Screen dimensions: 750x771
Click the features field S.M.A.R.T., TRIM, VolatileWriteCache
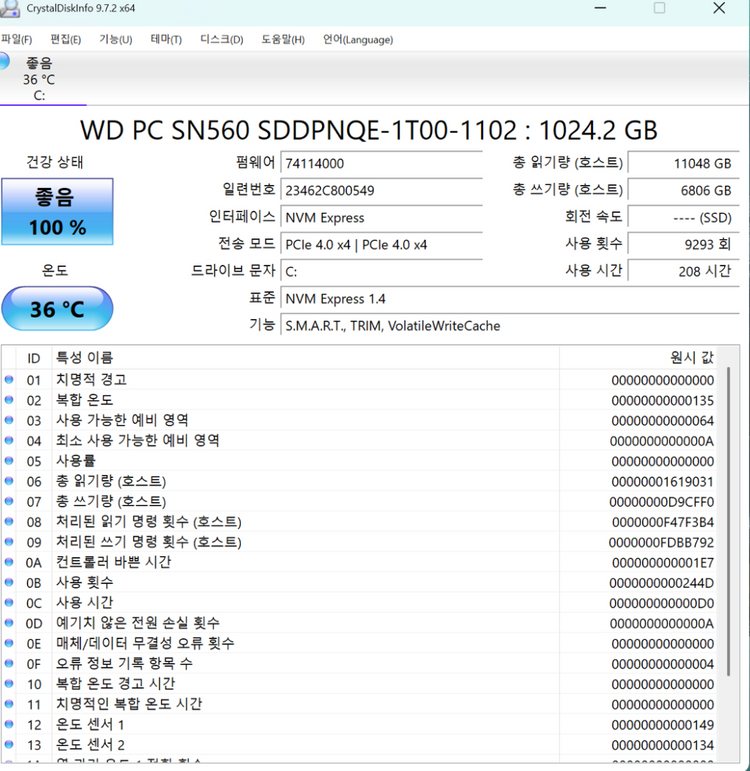(x=510, y=326)
